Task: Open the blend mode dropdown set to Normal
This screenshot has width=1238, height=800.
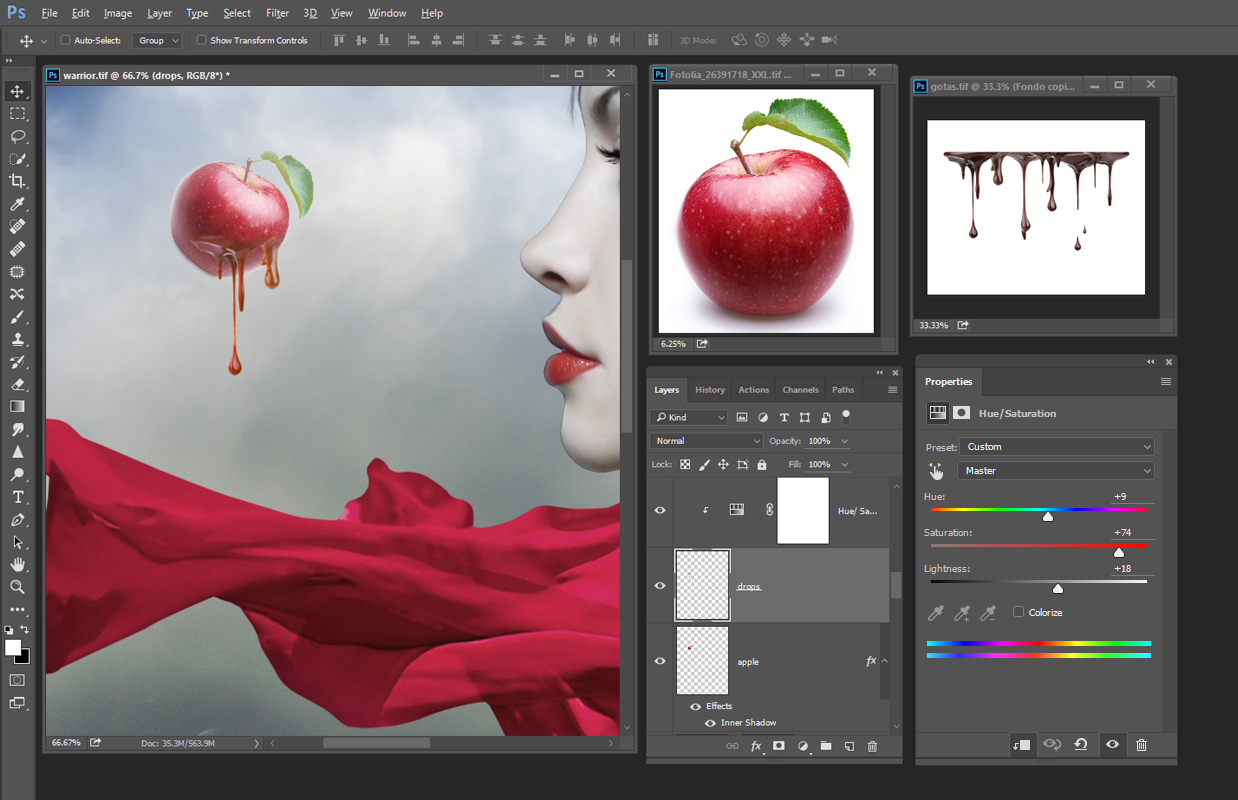Action: click(x=707, y=441)
